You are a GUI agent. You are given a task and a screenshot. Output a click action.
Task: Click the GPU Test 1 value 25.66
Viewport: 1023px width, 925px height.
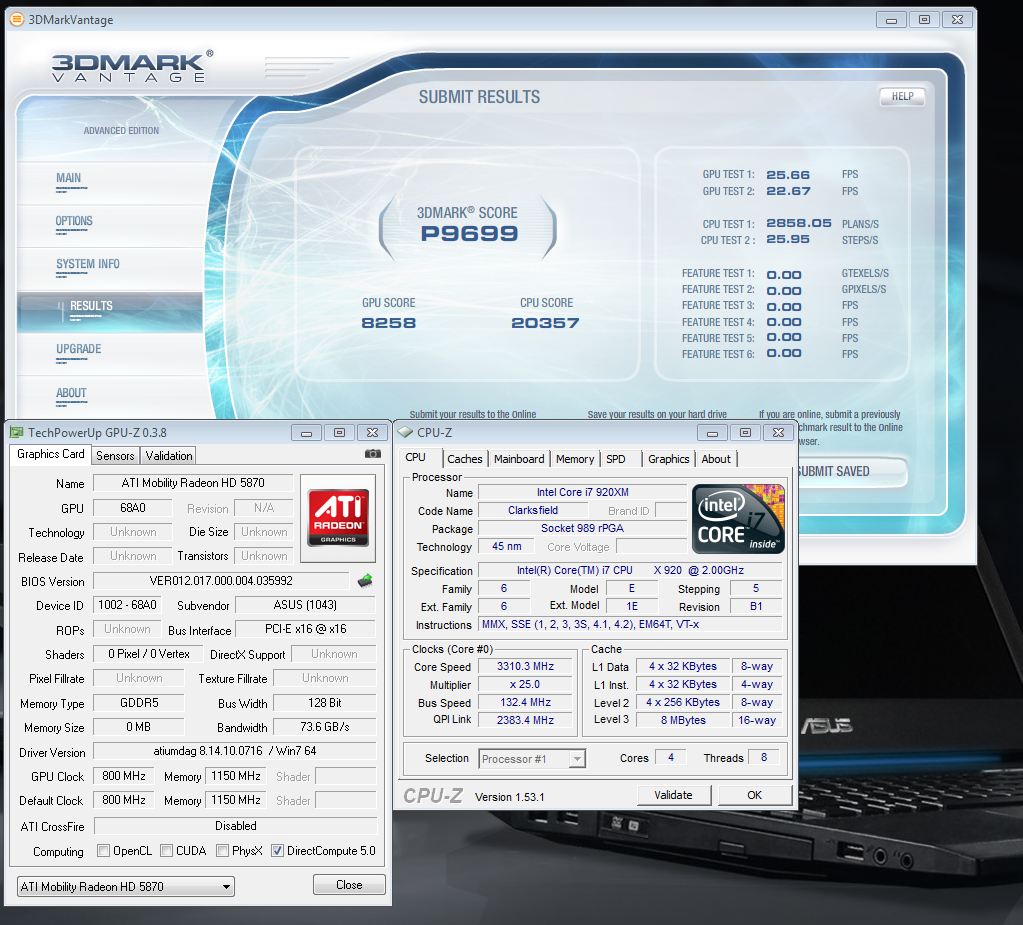coord(787,175)
